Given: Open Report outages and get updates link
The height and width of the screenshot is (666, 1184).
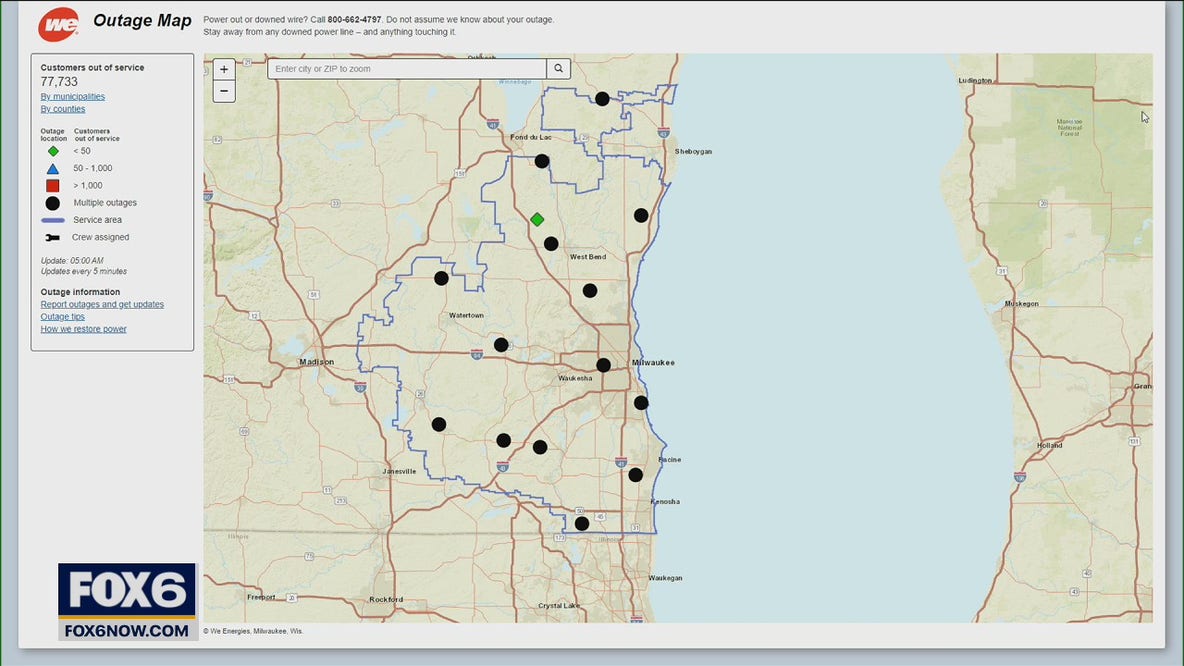Looking at the screenshot, I should coord(102,304).
